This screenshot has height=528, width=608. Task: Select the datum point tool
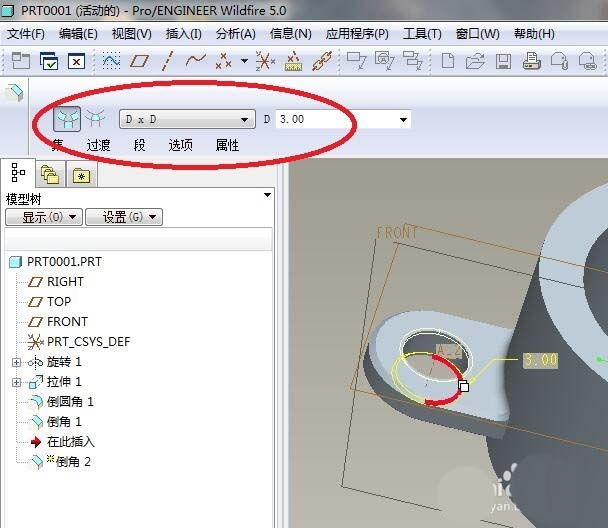coord(224,61)
